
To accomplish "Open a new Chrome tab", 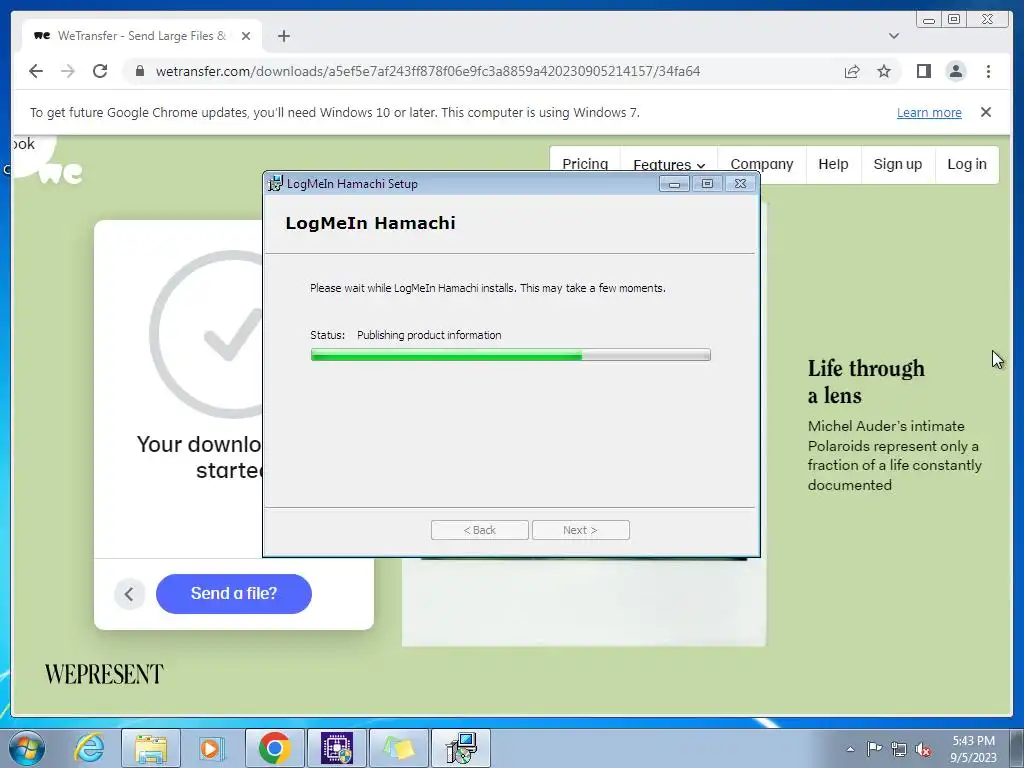I will (x=283, y=36).
